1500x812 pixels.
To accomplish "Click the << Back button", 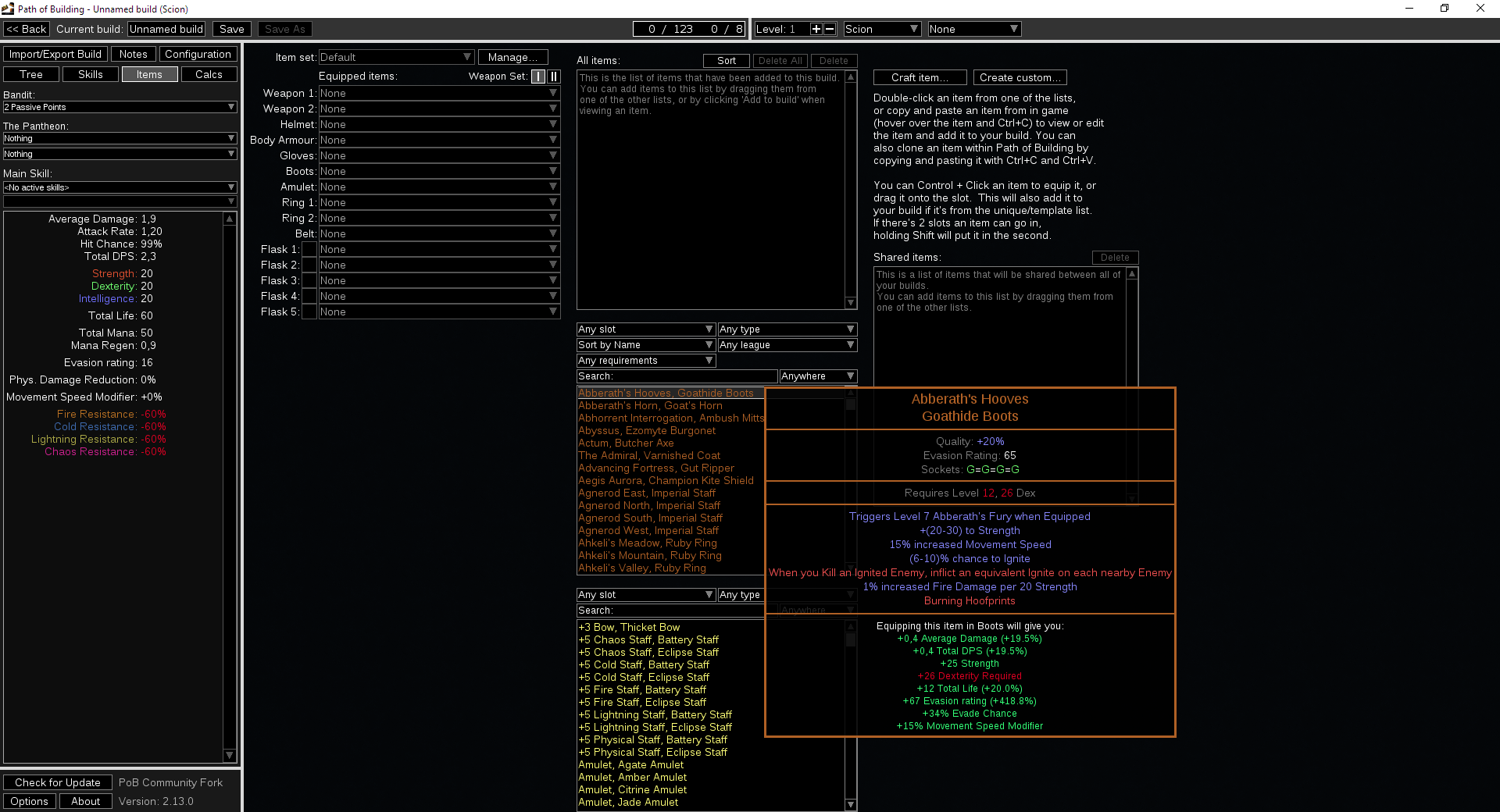I will point(27,29).
